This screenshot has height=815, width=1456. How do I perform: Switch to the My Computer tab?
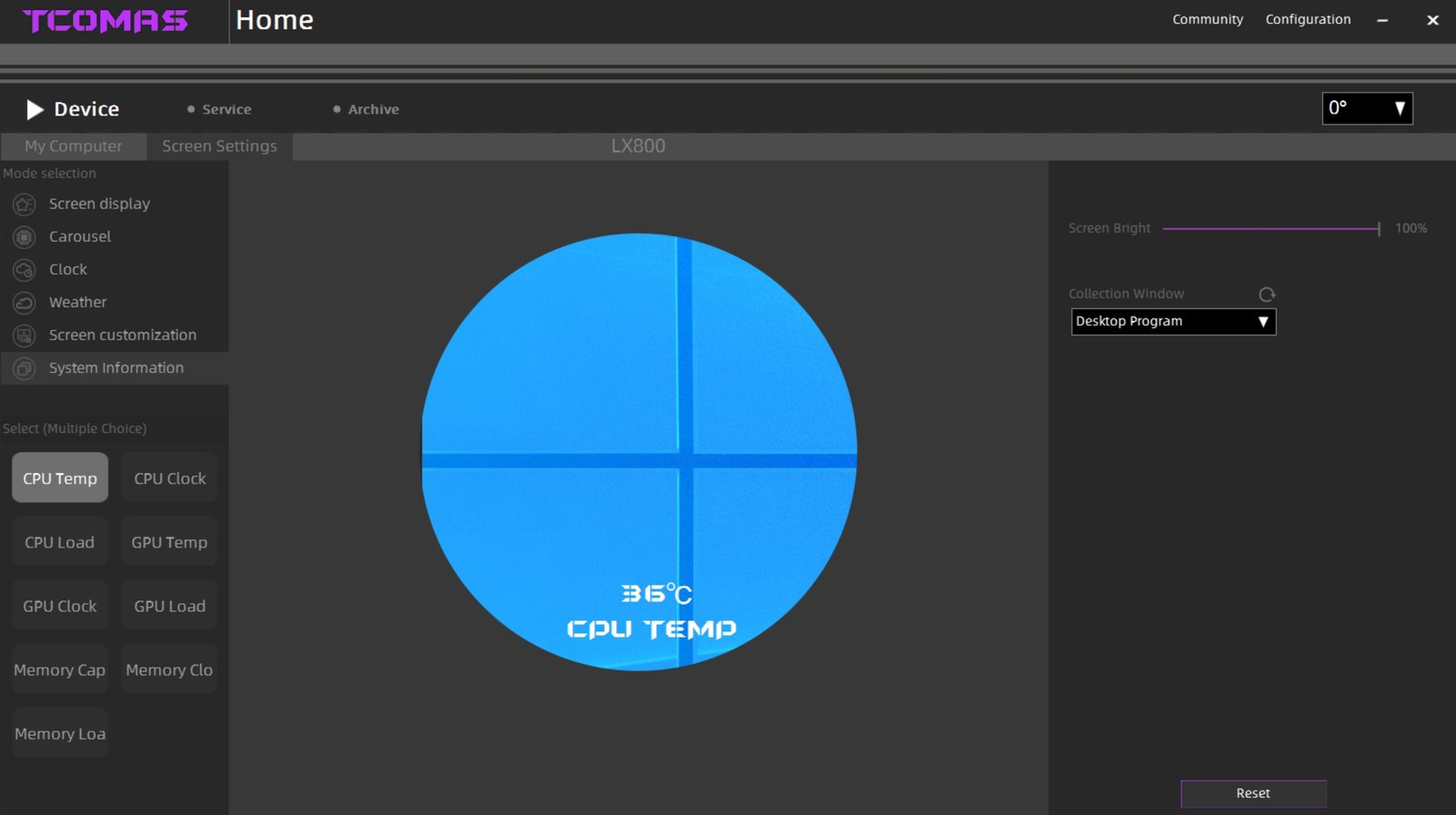click(73, 146)
